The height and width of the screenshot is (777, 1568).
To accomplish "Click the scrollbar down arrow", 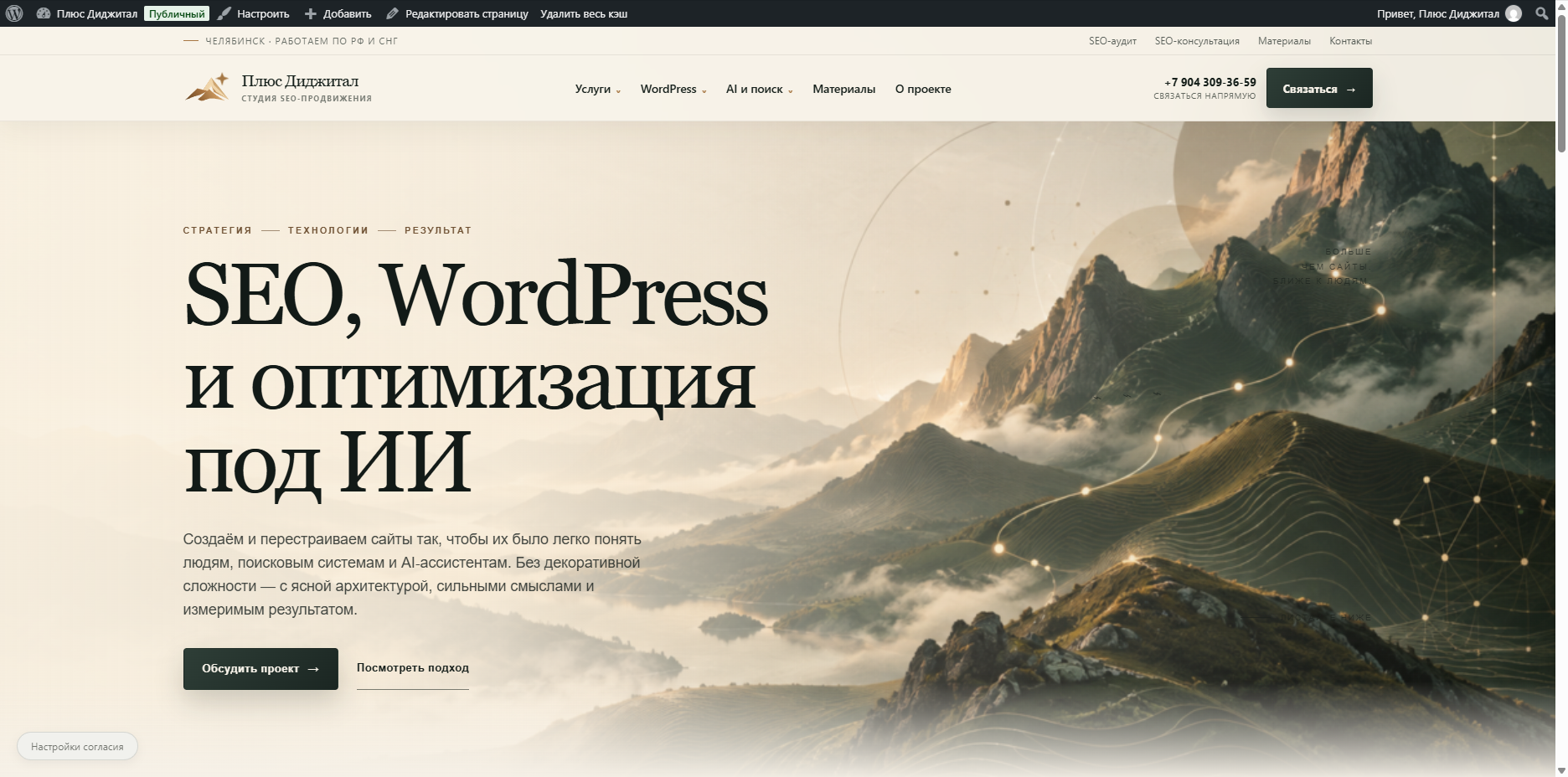I will coord(1561,770).
